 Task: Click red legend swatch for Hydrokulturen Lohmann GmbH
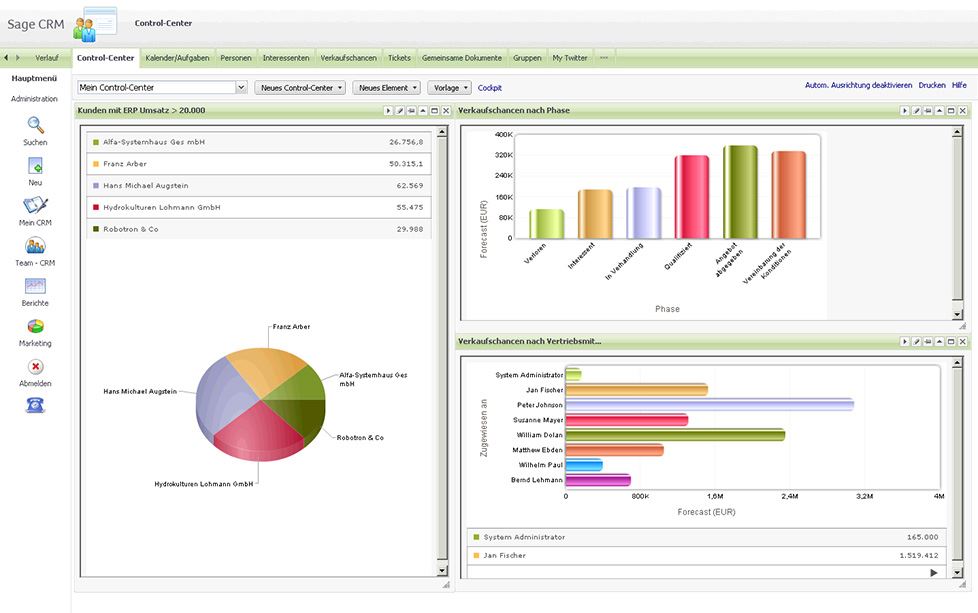96,208
